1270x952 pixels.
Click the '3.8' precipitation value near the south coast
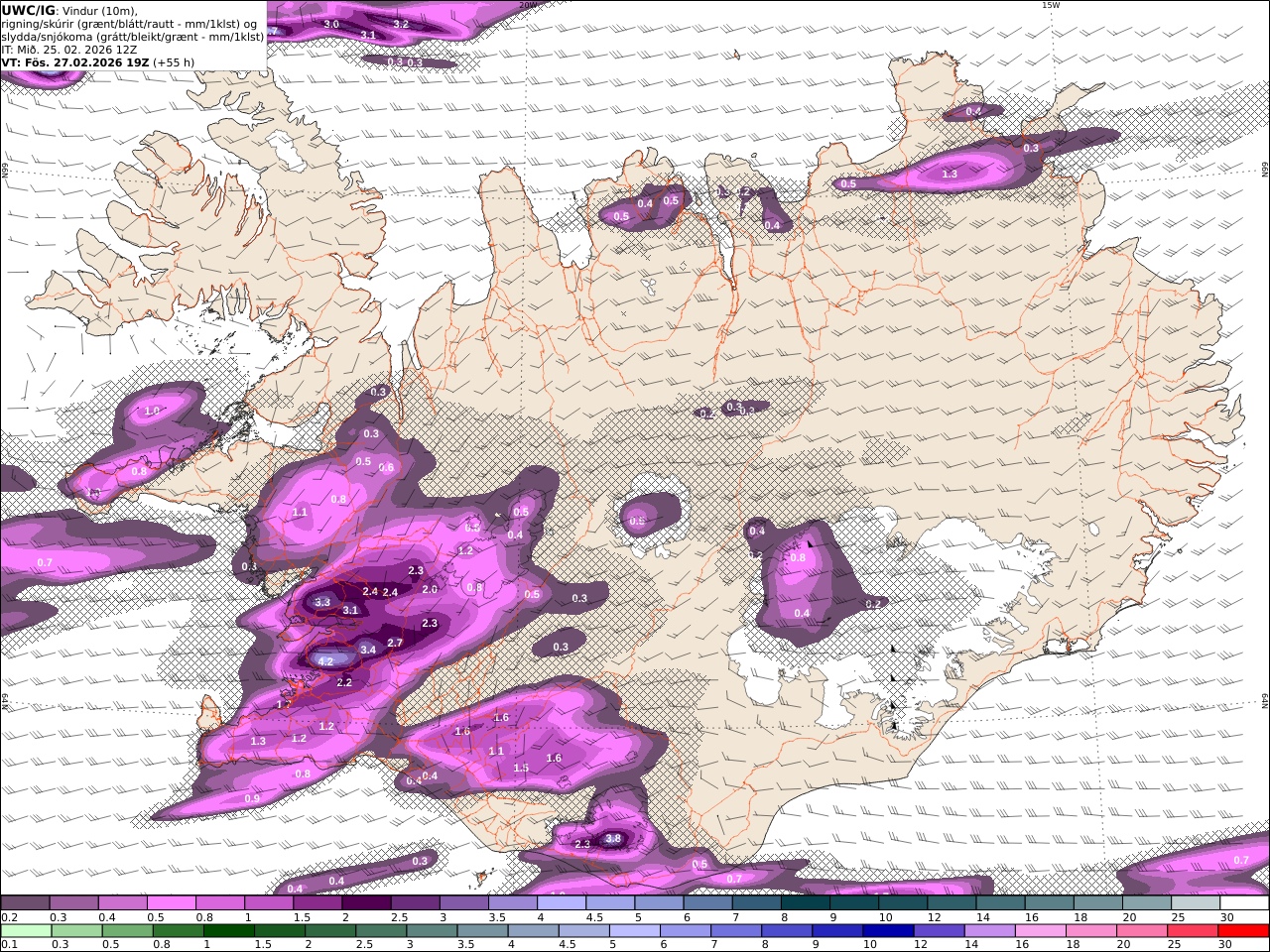(x=613, y=838)
